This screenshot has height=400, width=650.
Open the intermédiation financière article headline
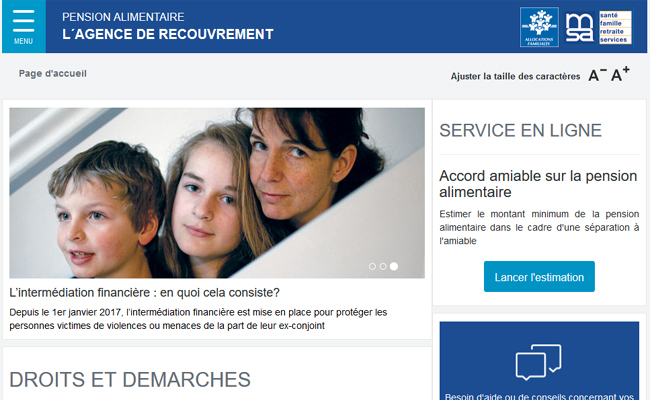coord(144,293)
